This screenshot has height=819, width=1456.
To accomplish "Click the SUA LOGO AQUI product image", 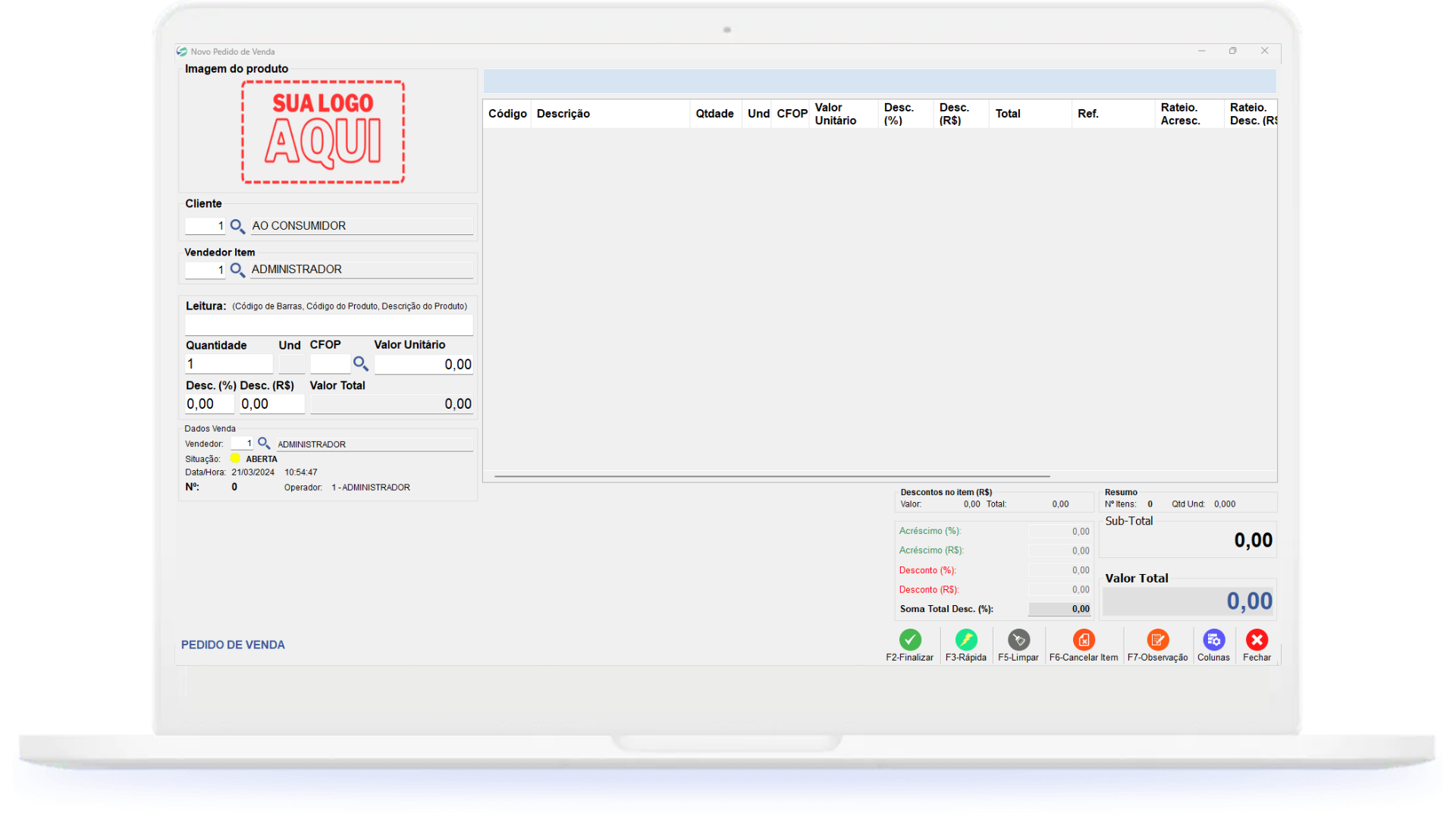I will tap(323, 132).
